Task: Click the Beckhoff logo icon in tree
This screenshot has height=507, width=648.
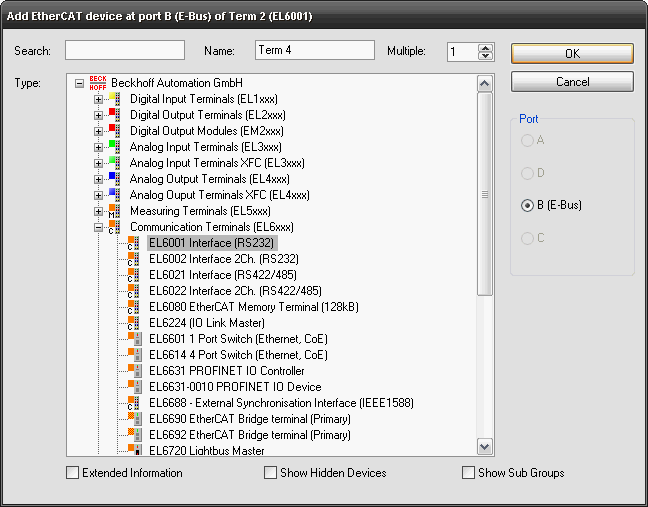Action: (x=98, y=83)
